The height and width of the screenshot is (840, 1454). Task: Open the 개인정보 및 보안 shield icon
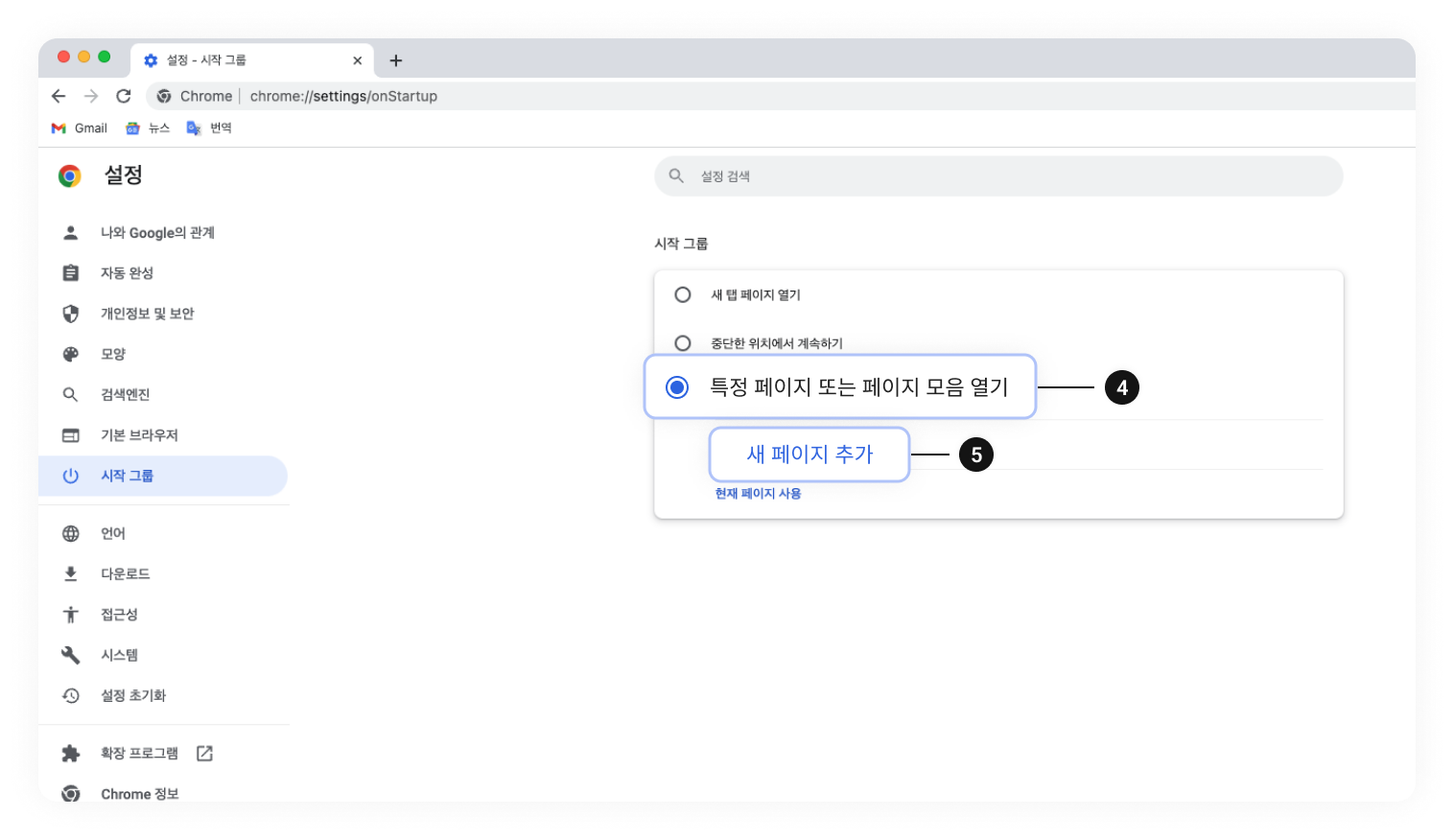tap(71, 313)
